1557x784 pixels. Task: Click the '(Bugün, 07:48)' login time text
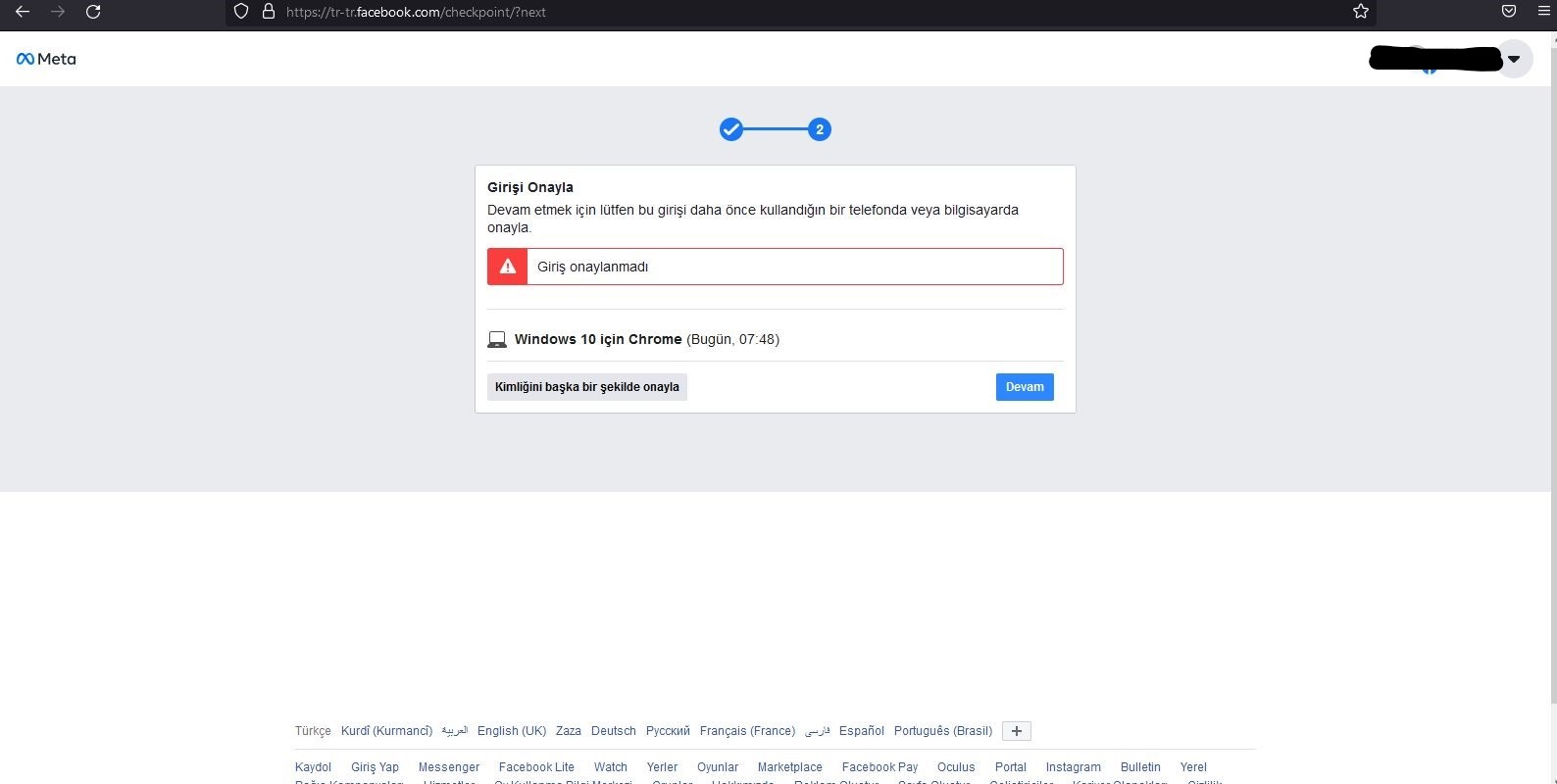pos(733,339)
